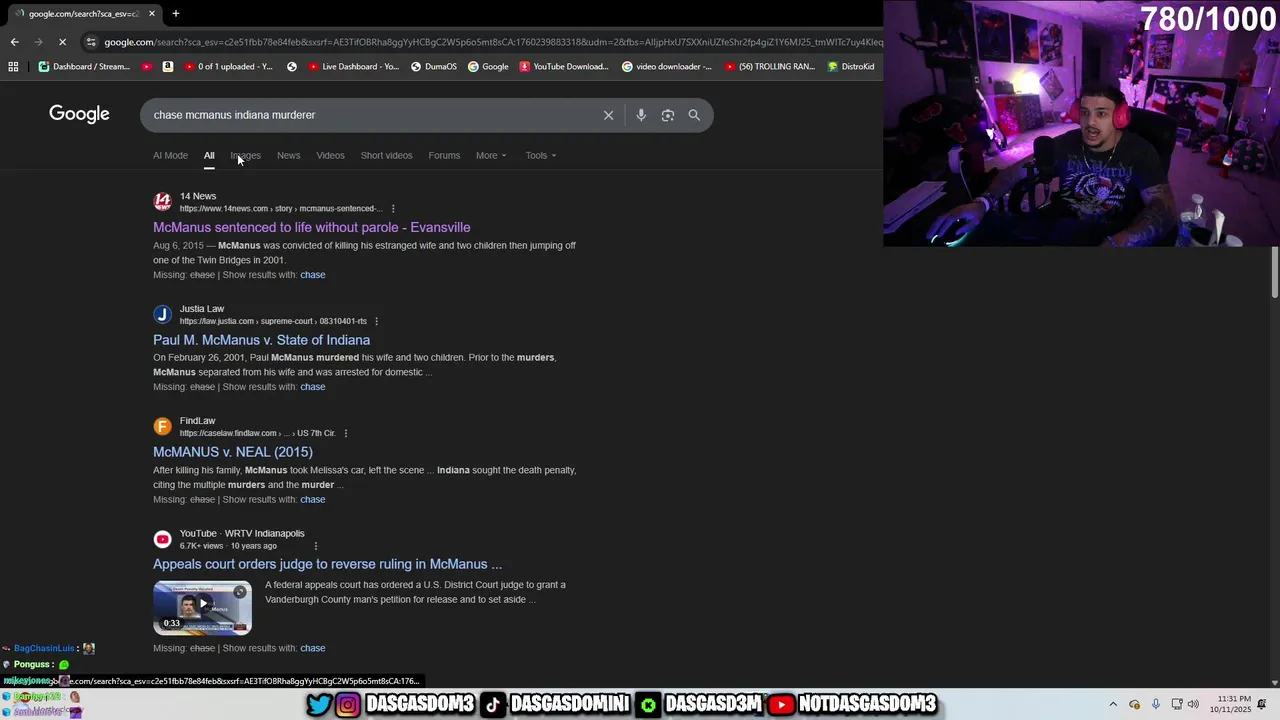Screen dimensions: 1280x720
Task: Switch to Forums results tab
Action: 444,155
